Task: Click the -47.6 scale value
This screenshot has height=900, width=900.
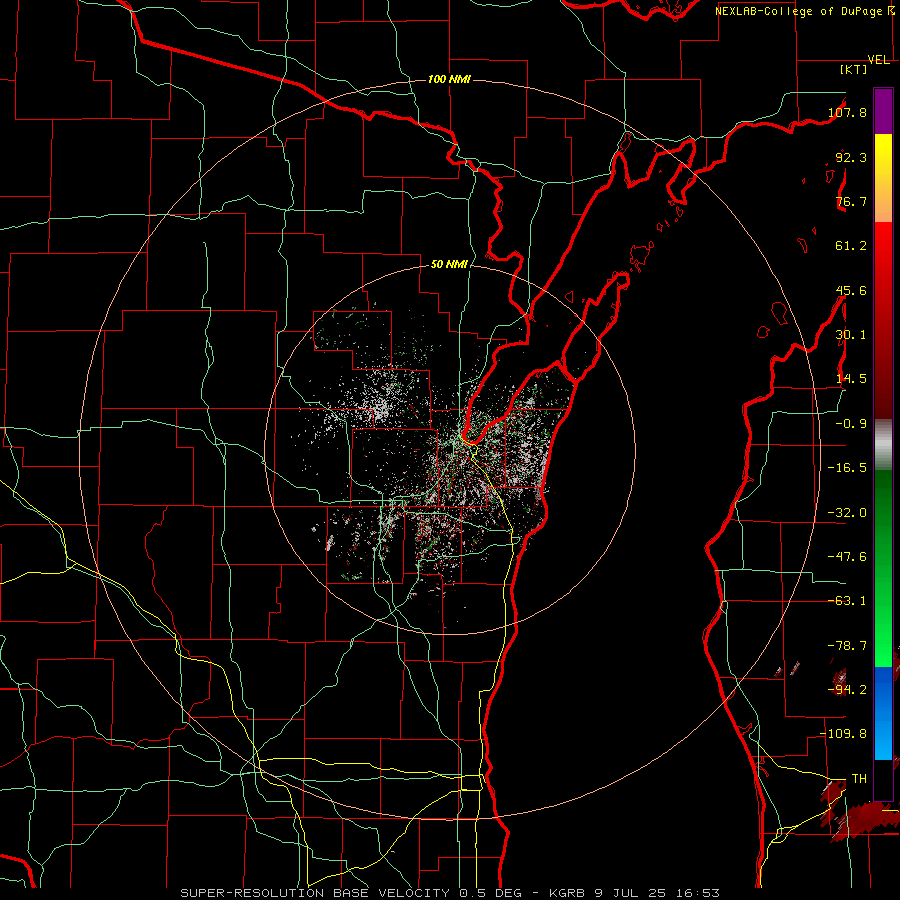Action: tap(847, 557)
